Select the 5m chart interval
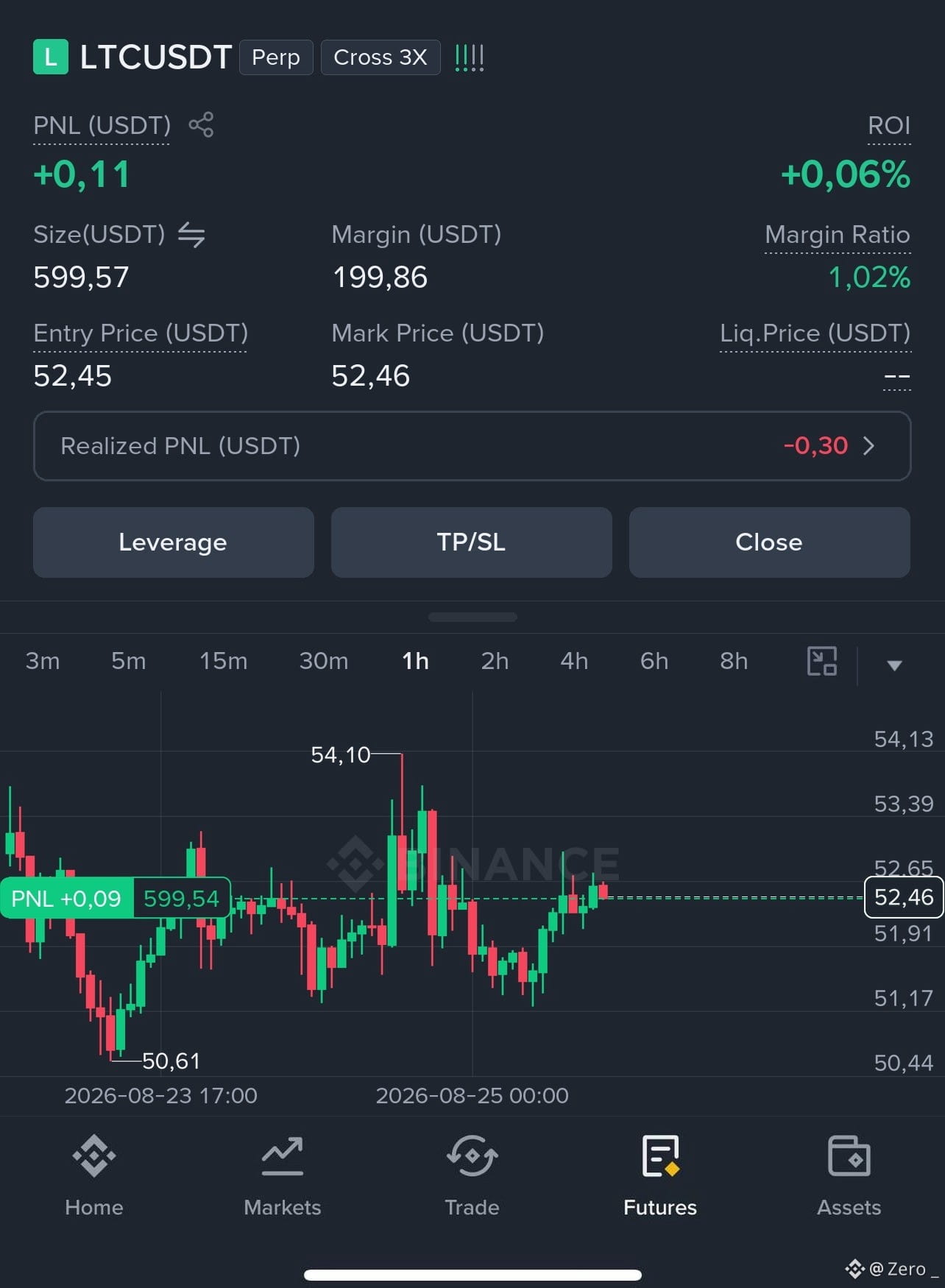Viewport: 945px width, 1288px height. [x=129, y=661]
